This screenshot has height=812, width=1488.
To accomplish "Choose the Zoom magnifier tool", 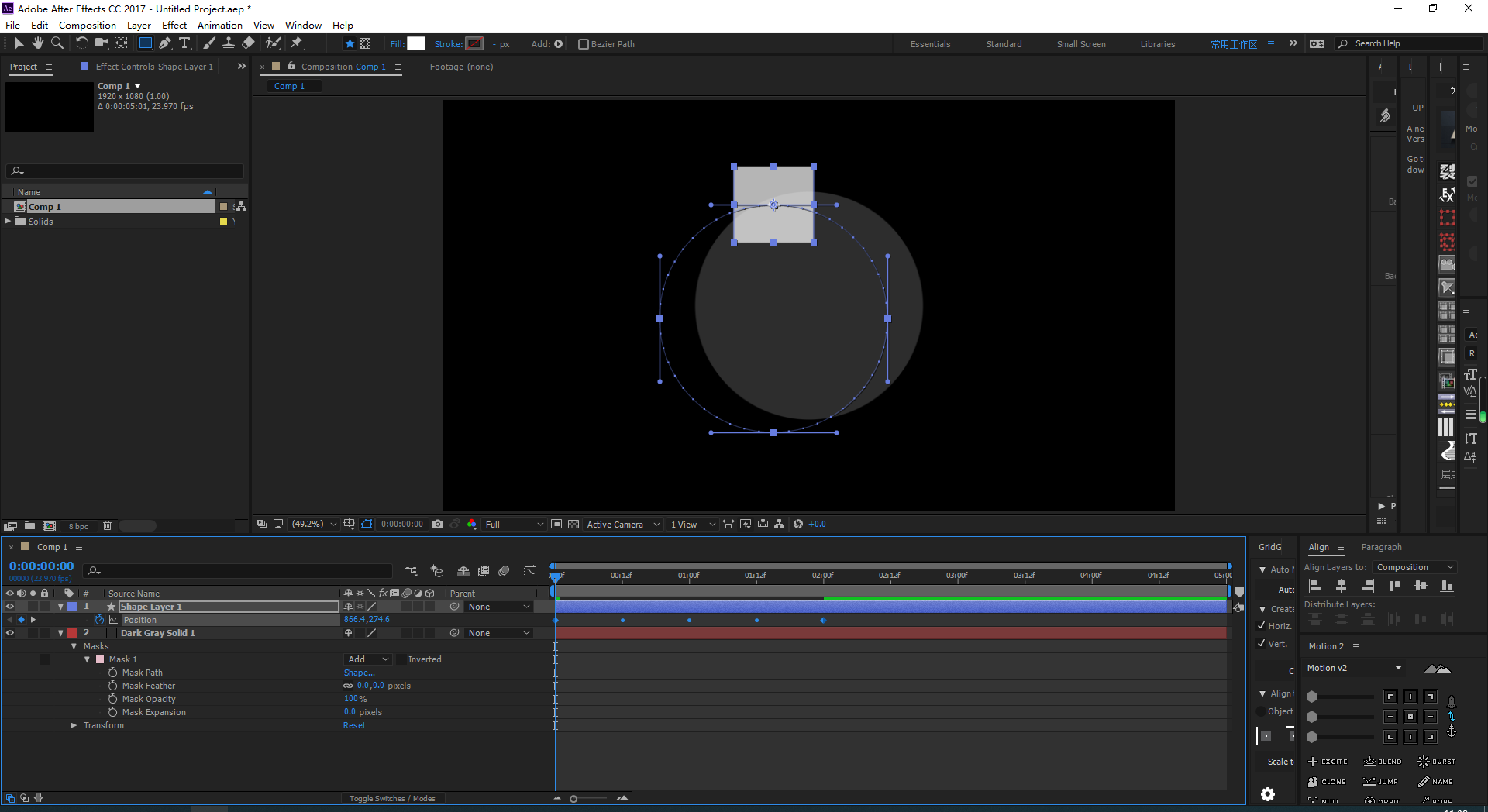I will 57,43.
